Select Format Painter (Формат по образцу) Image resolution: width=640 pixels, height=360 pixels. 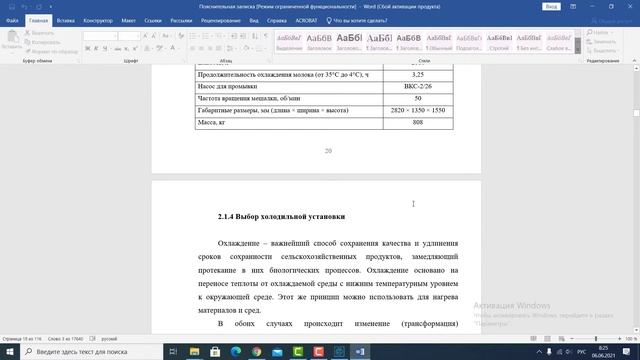pyautogui.click(x=51, y=51)
